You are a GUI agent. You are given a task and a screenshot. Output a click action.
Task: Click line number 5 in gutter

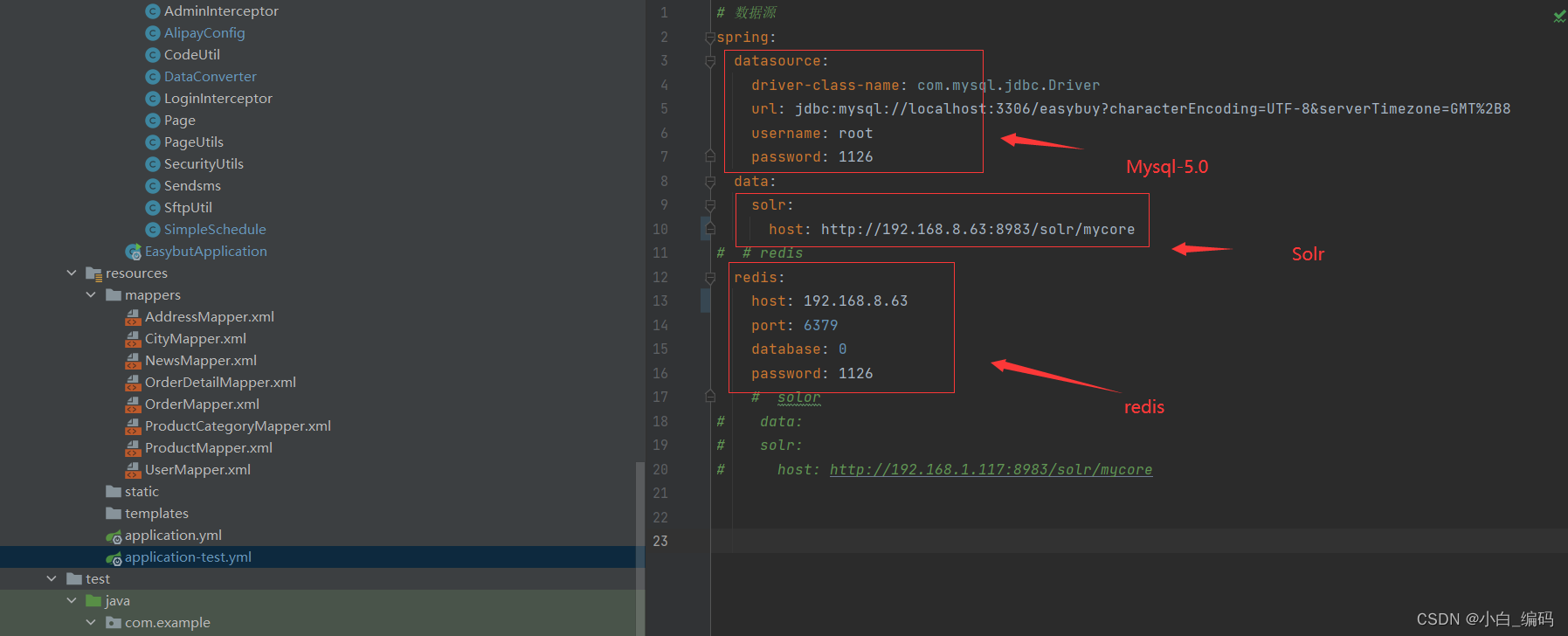[x=664, y=109]
